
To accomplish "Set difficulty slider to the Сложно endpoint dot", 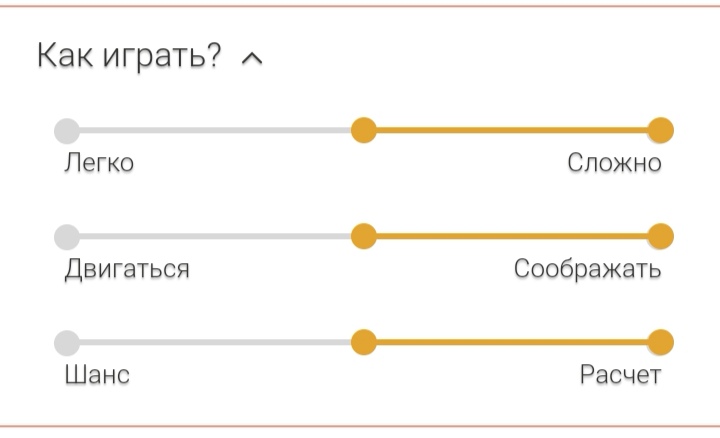I will tap(660, 130).
